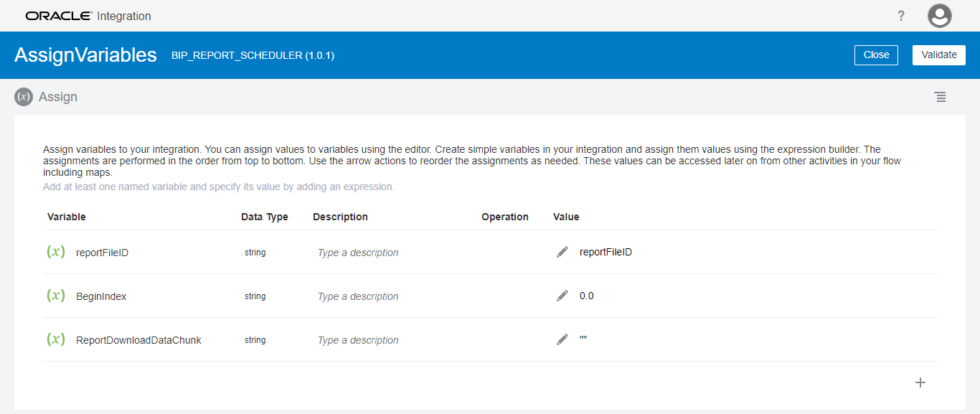Click the variable icon next to reportFileID
Image resolution: width=980 pixels, height=414 pixels.
(x=56, y=252)
